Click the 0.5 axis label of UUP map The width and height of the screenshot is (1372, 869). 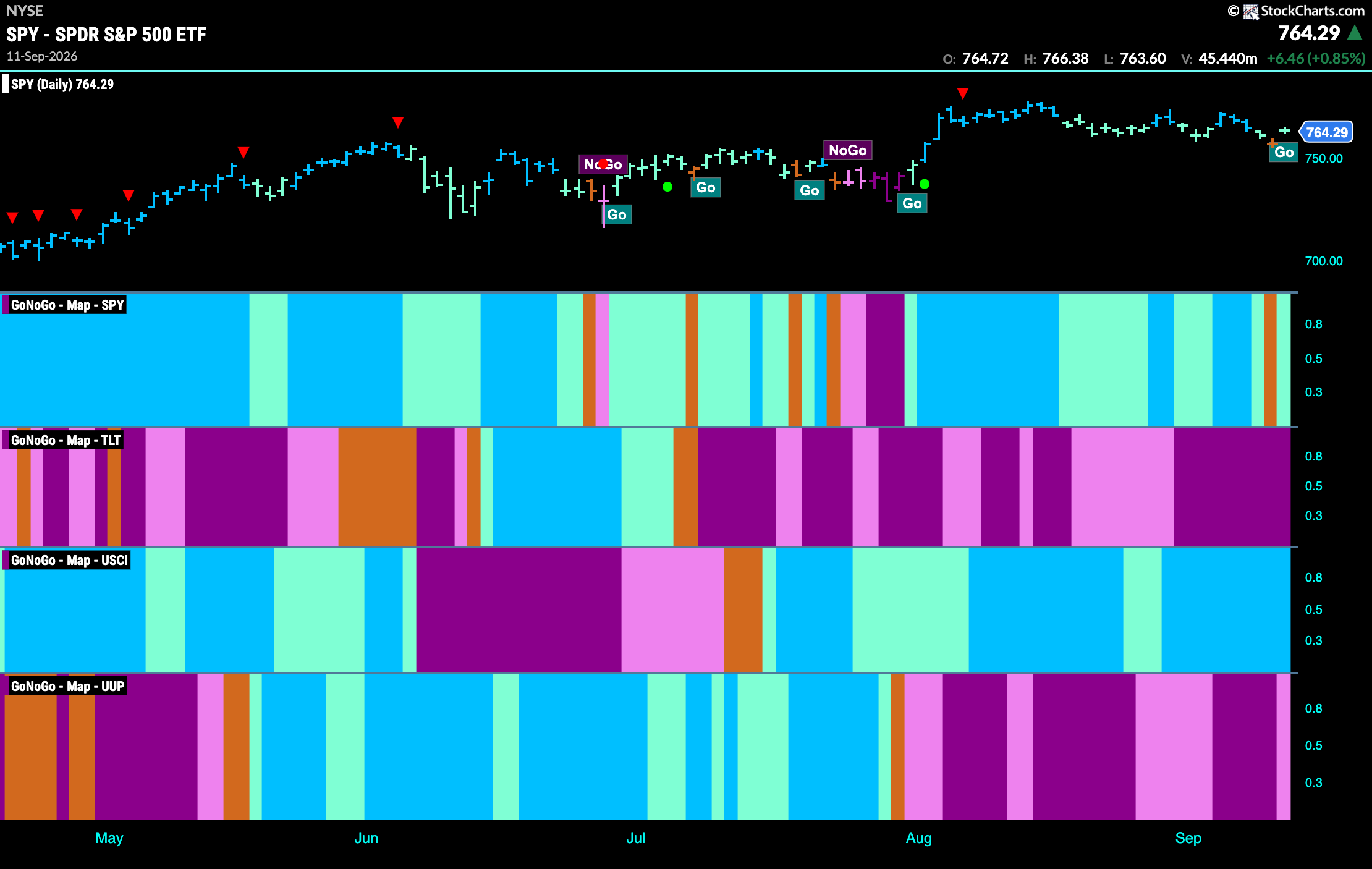[1313, 745]
